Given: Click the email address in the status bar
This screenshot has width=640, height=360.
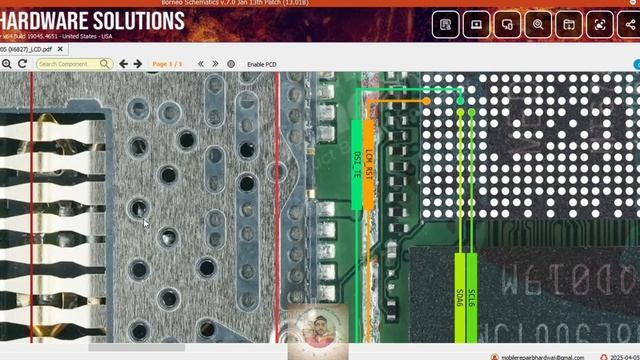Looking at the screenshot, I should coord(542,357).
